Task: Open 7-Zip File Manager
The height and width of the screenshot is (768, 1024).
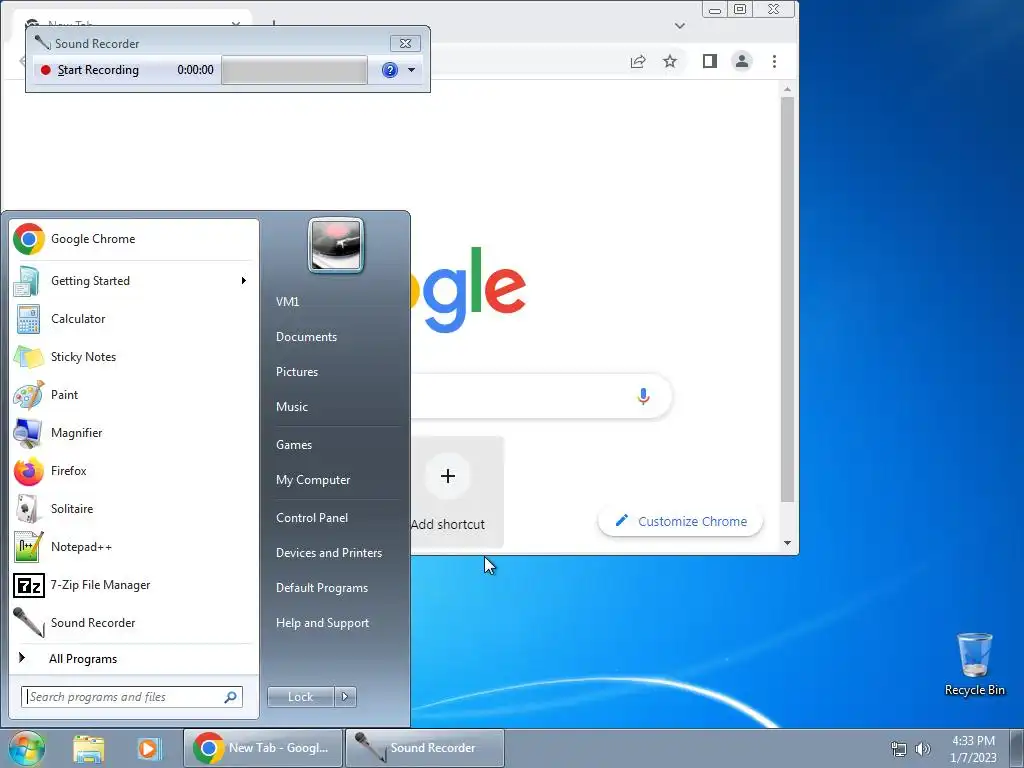Action: (x=134, y=584)
